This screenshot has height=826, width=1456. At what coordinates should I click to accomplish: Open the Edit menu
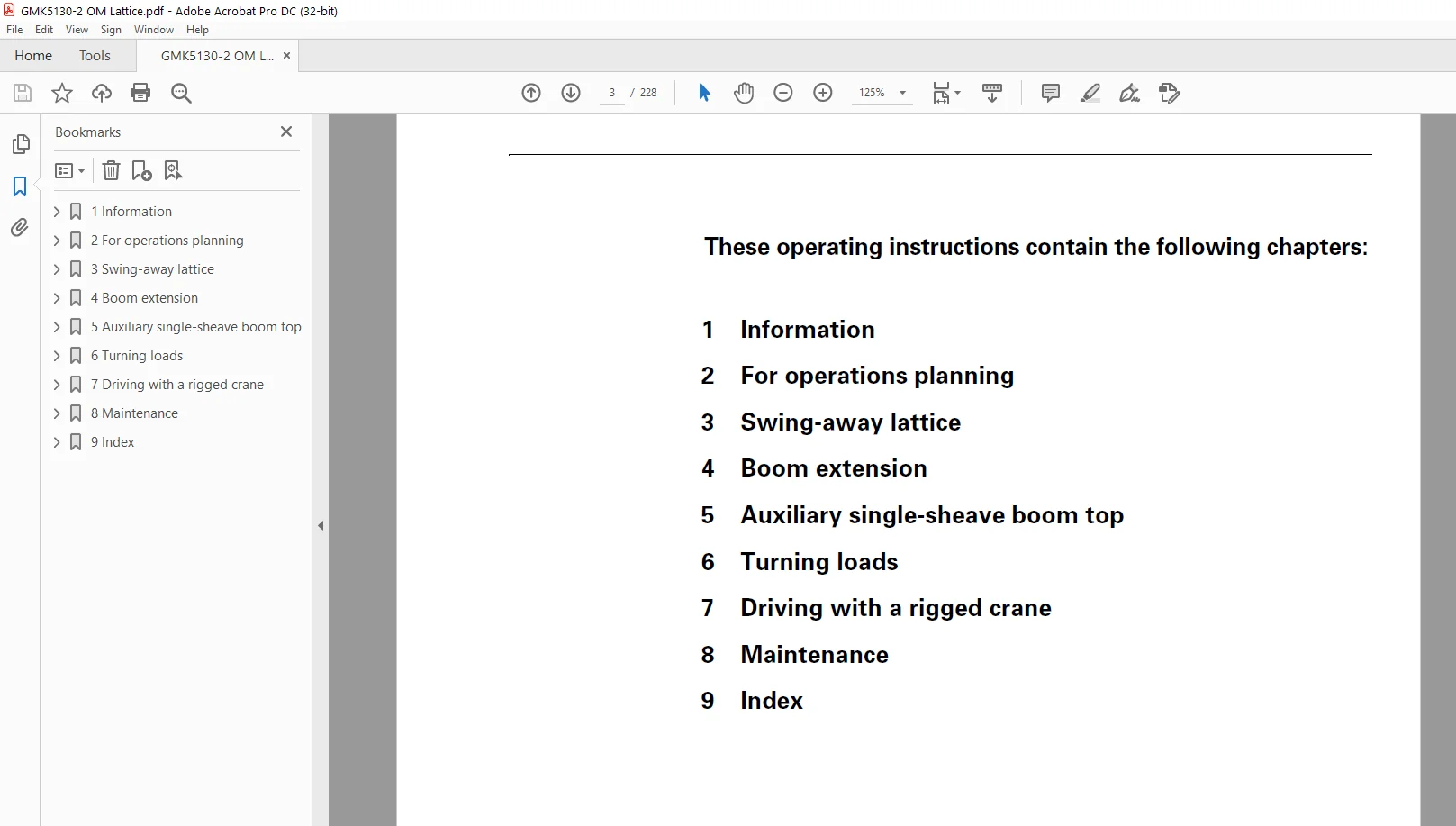[x=44, y=30]
